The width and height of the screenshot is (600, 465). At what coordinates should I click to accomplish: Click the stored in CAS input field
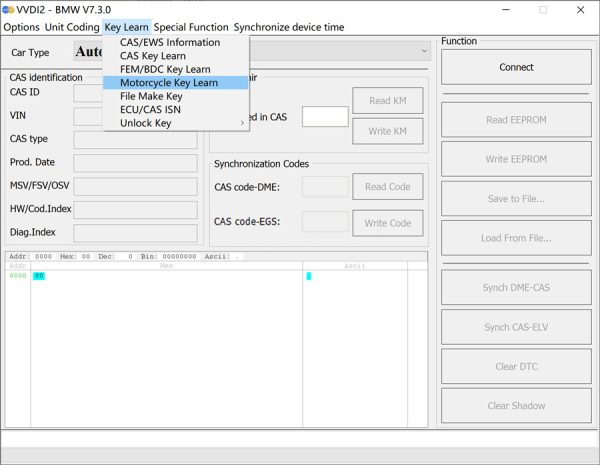coord(324,117)
